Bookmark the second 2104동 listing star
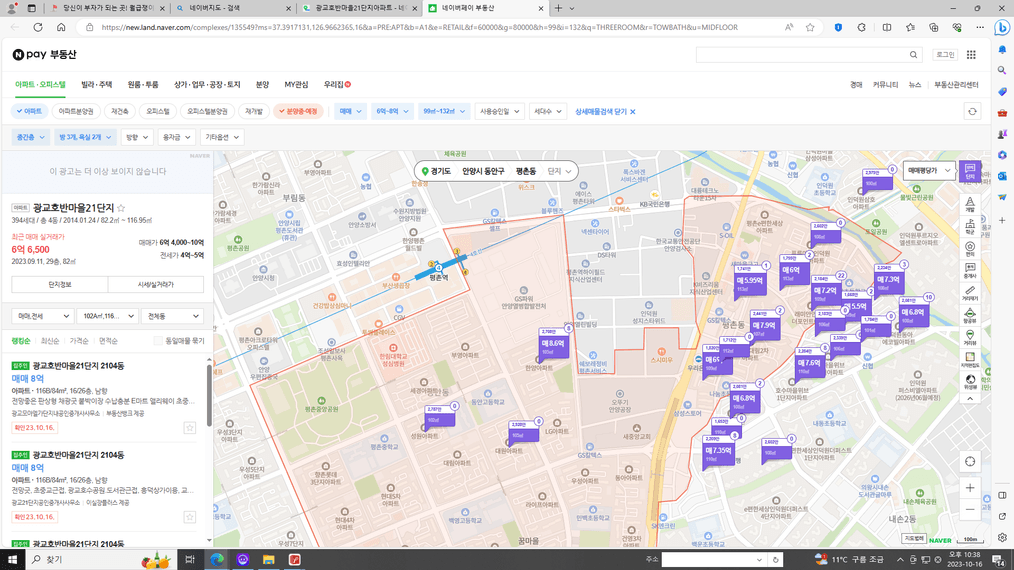 click(x=189, y=517)
